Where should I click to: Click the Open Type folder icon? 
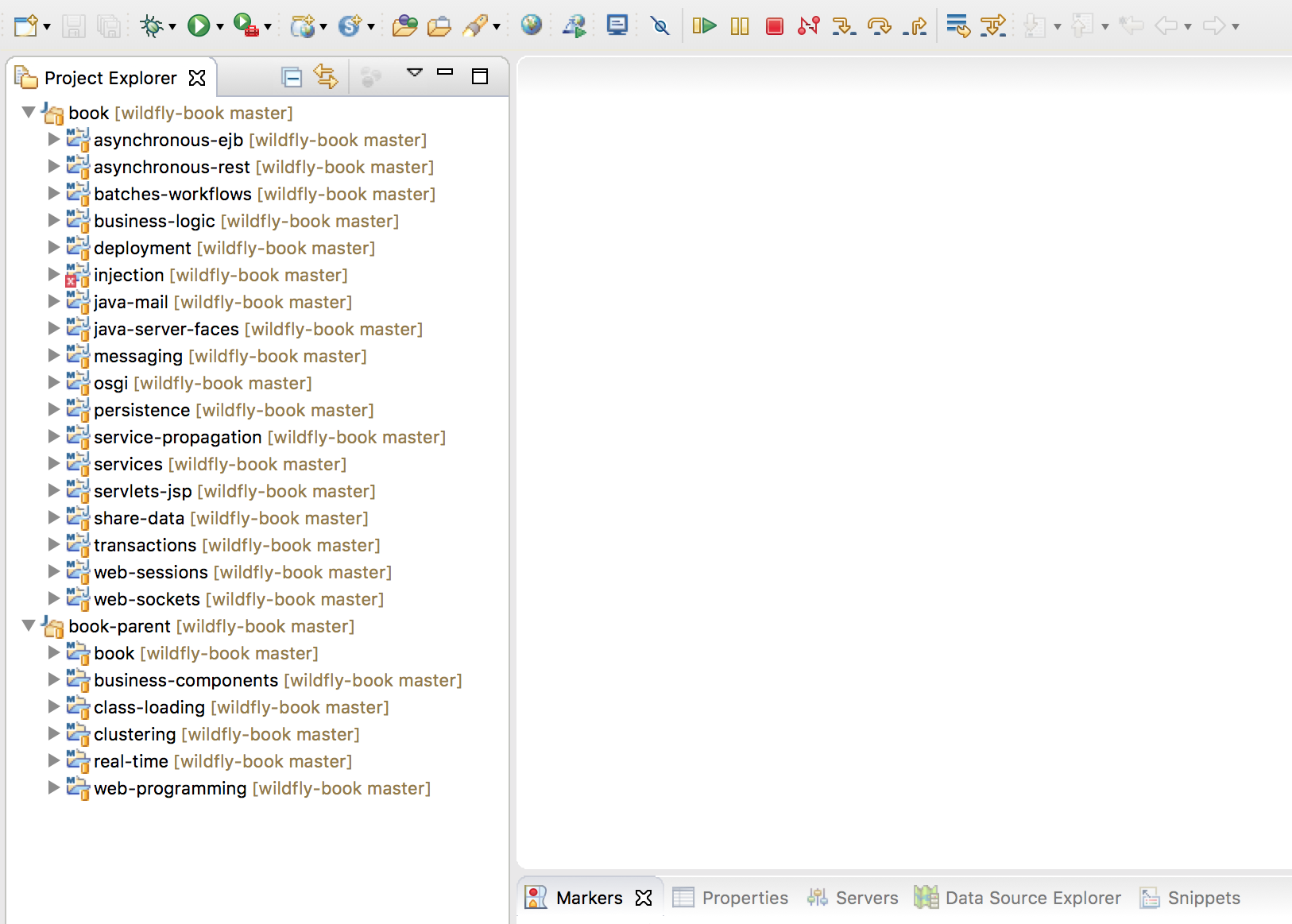[x=404, y=26]
